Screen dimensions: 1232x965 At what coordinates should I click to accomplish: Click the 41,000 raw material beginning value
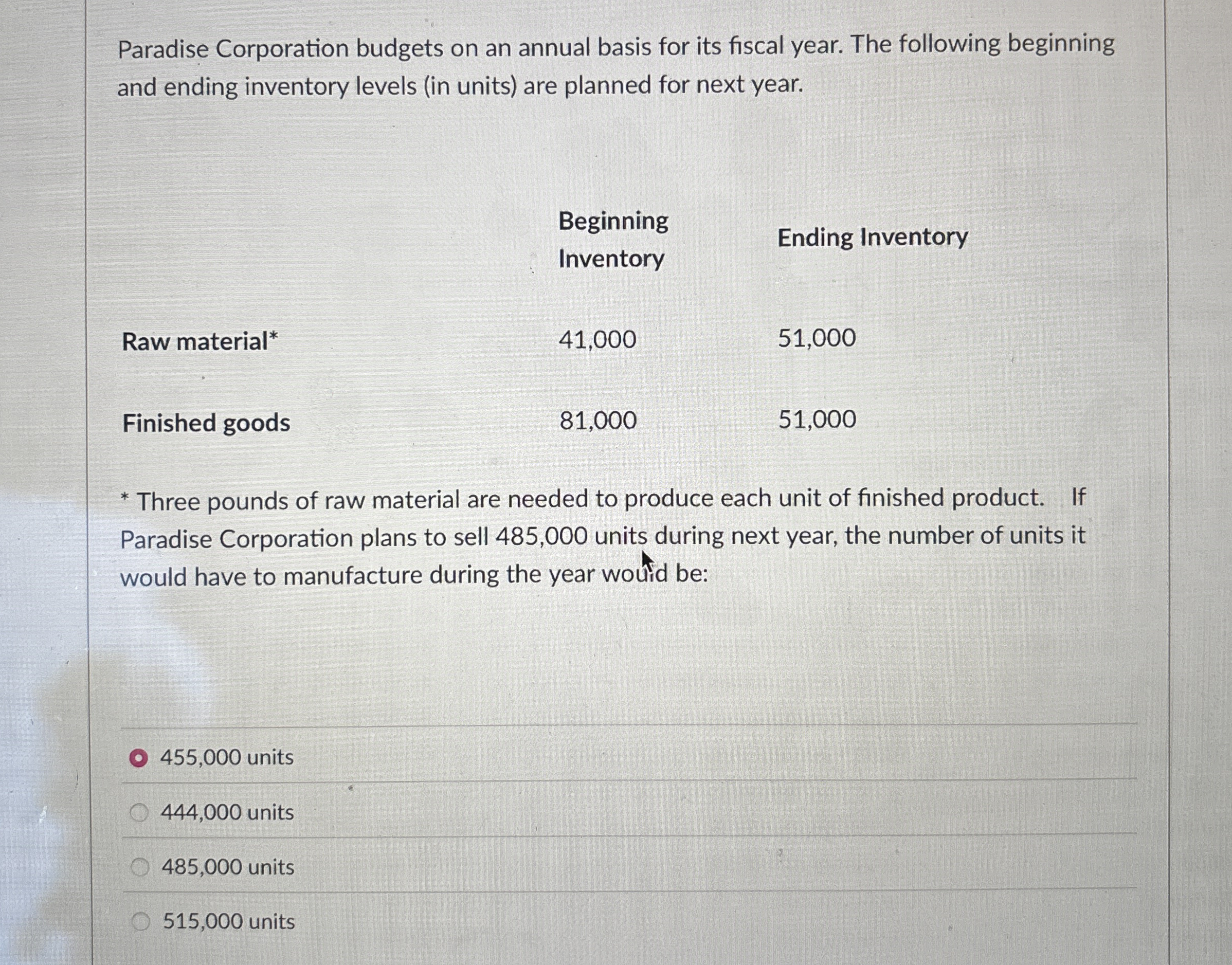click(x=596, y=339)
